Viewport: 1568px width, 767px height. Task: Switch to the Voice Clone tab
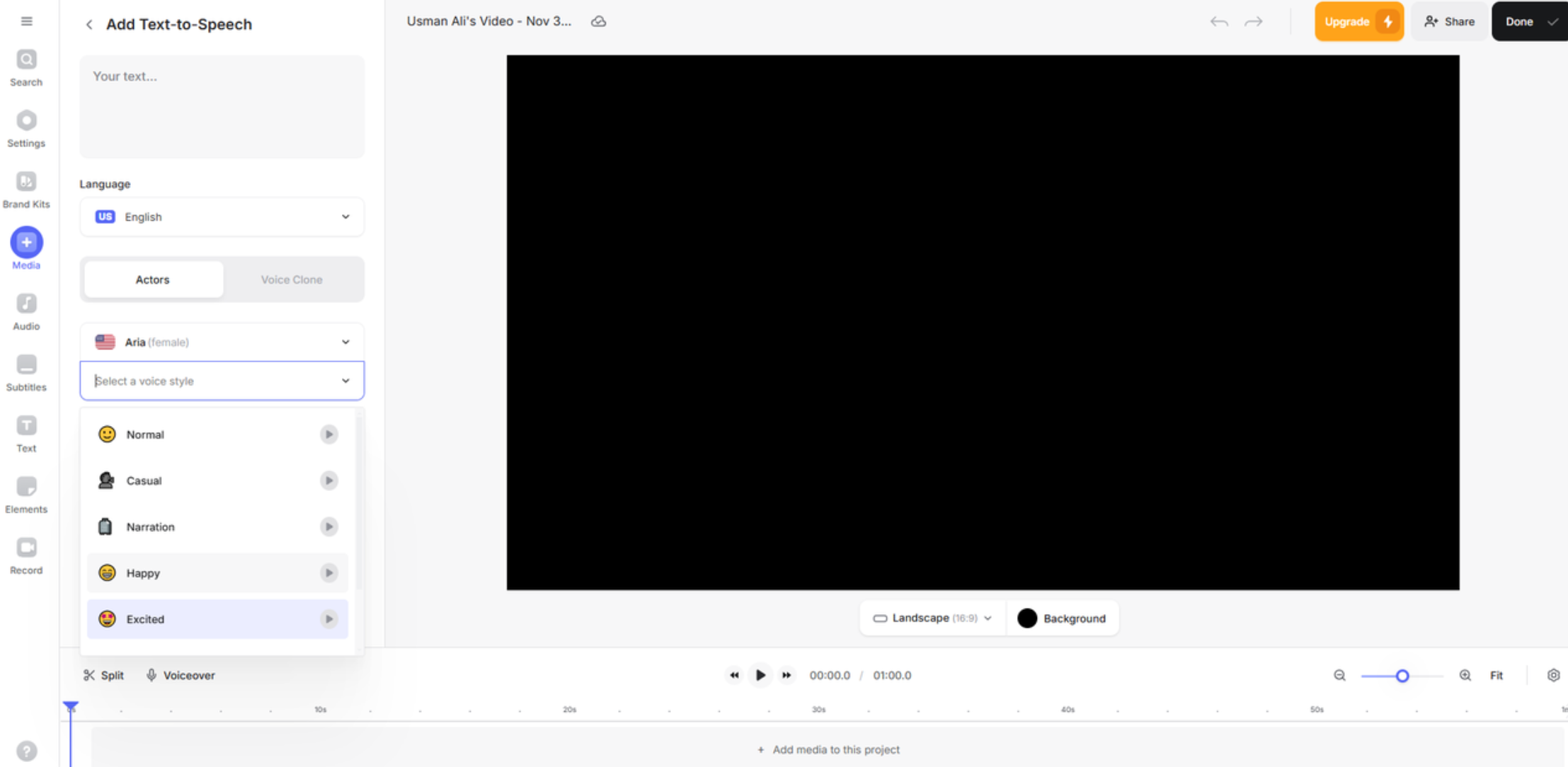(291, 279)
